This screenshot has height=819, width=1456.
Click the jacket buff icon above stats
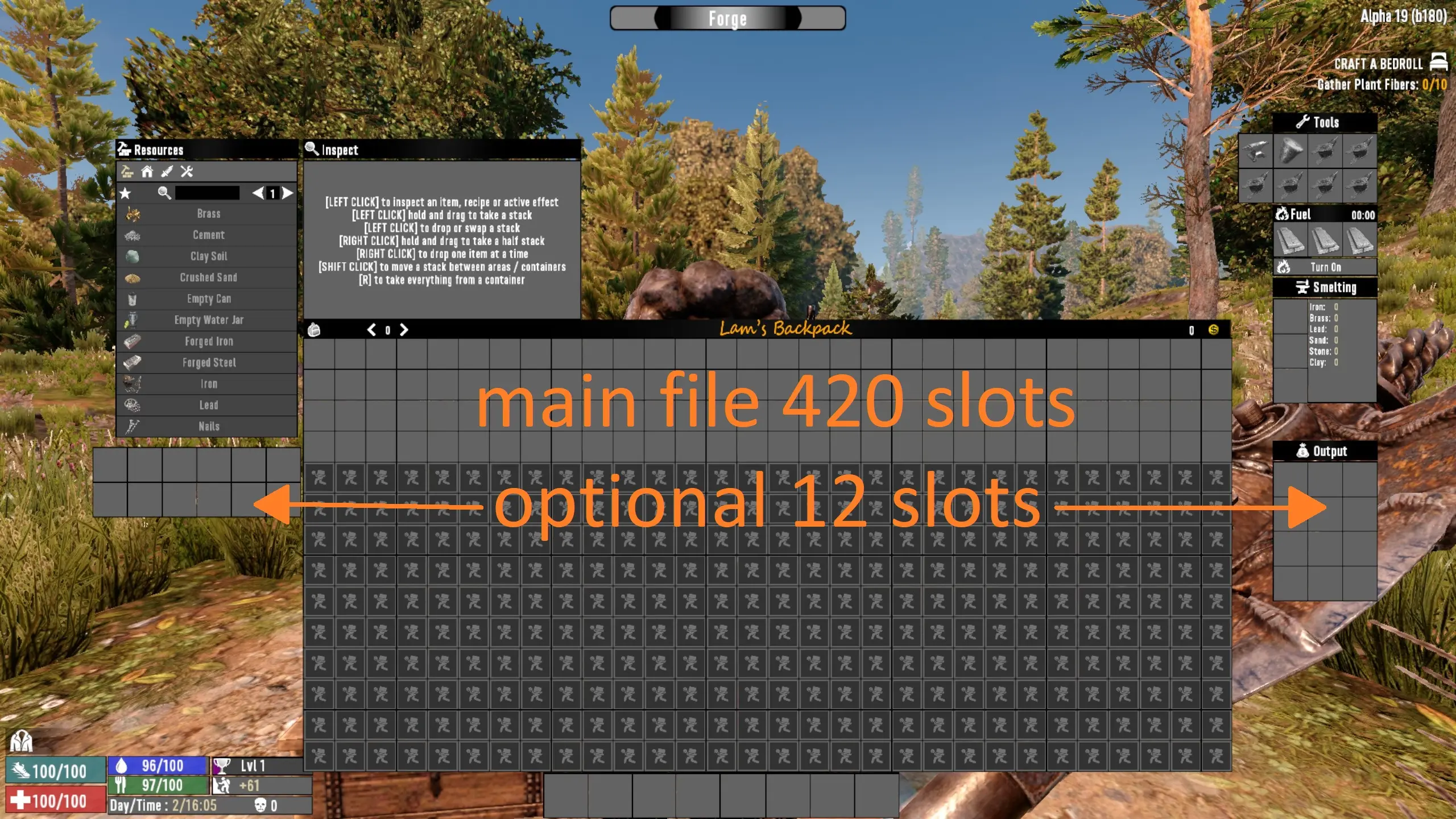click(x=21, y=741)
